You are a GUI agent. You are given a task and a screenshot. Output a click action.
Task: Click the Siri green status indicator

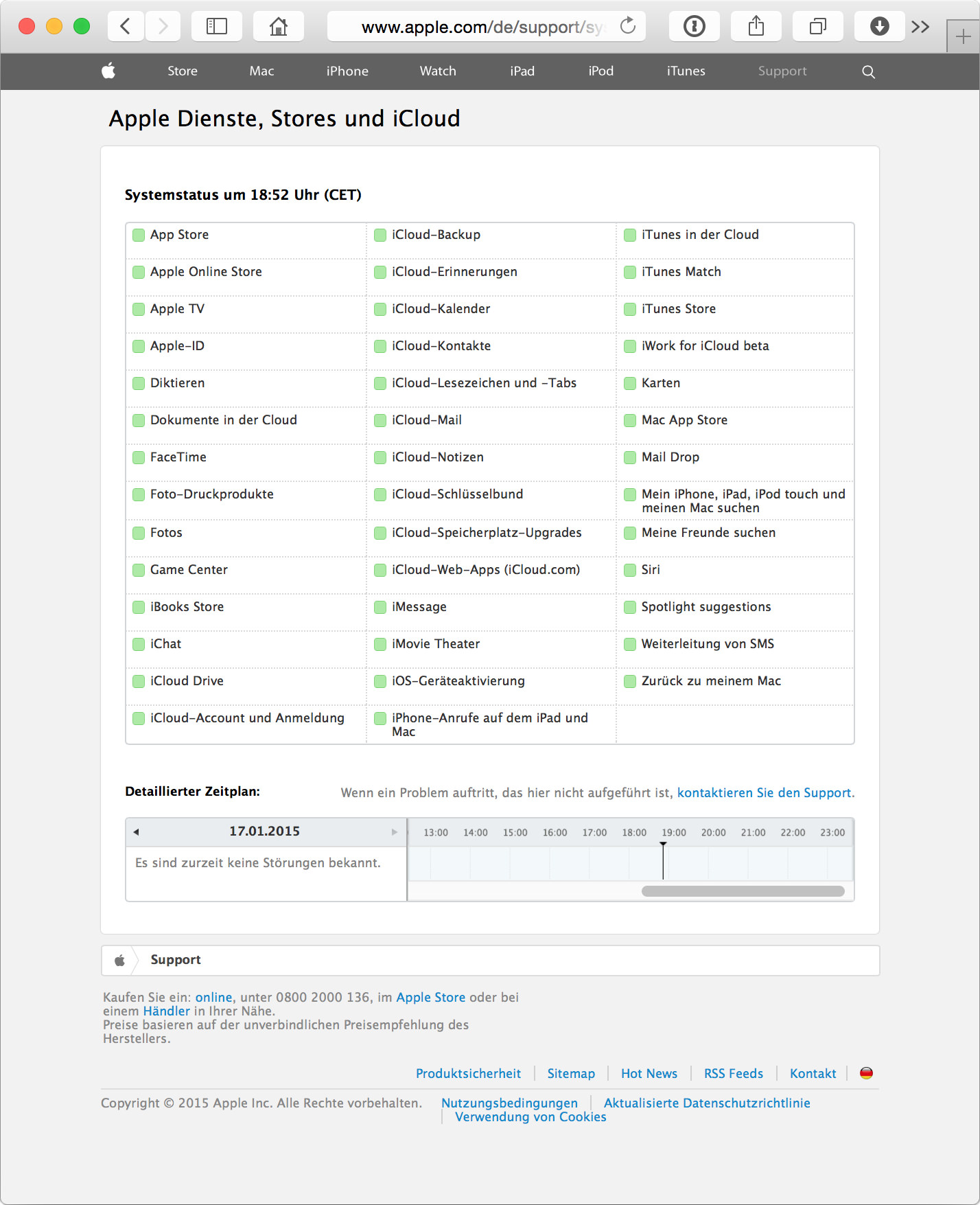630,570
